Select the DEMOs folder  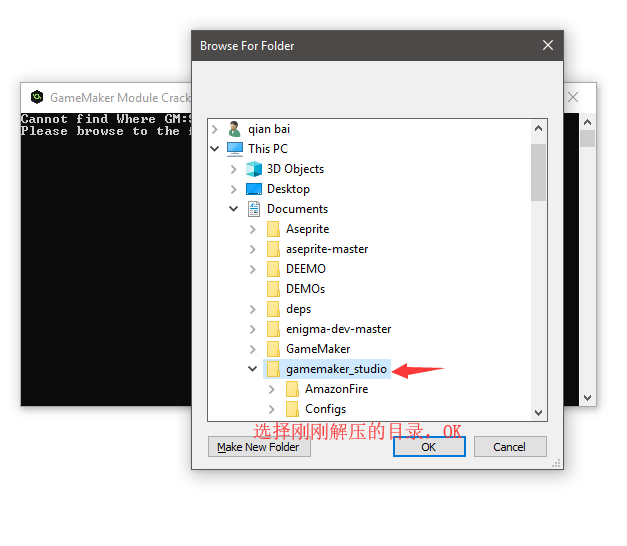[x=306, y=289]
